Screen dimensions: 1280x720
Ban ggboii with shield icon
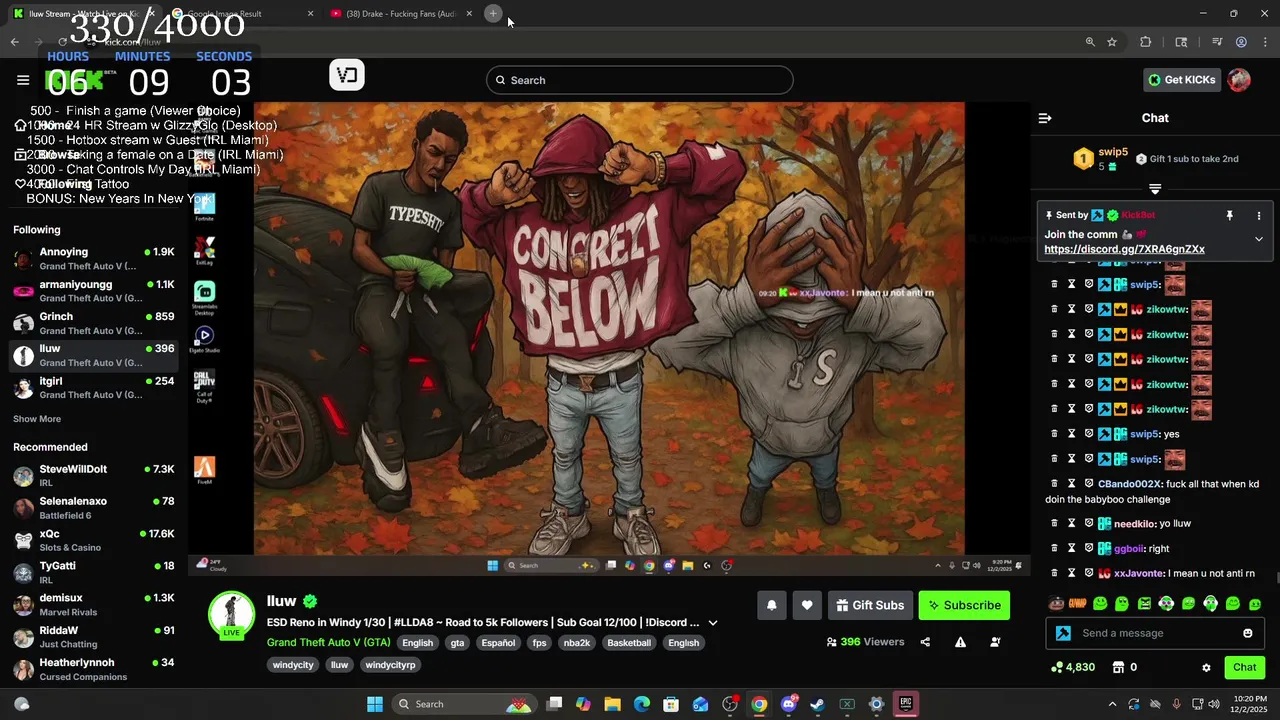point(1088,548)
